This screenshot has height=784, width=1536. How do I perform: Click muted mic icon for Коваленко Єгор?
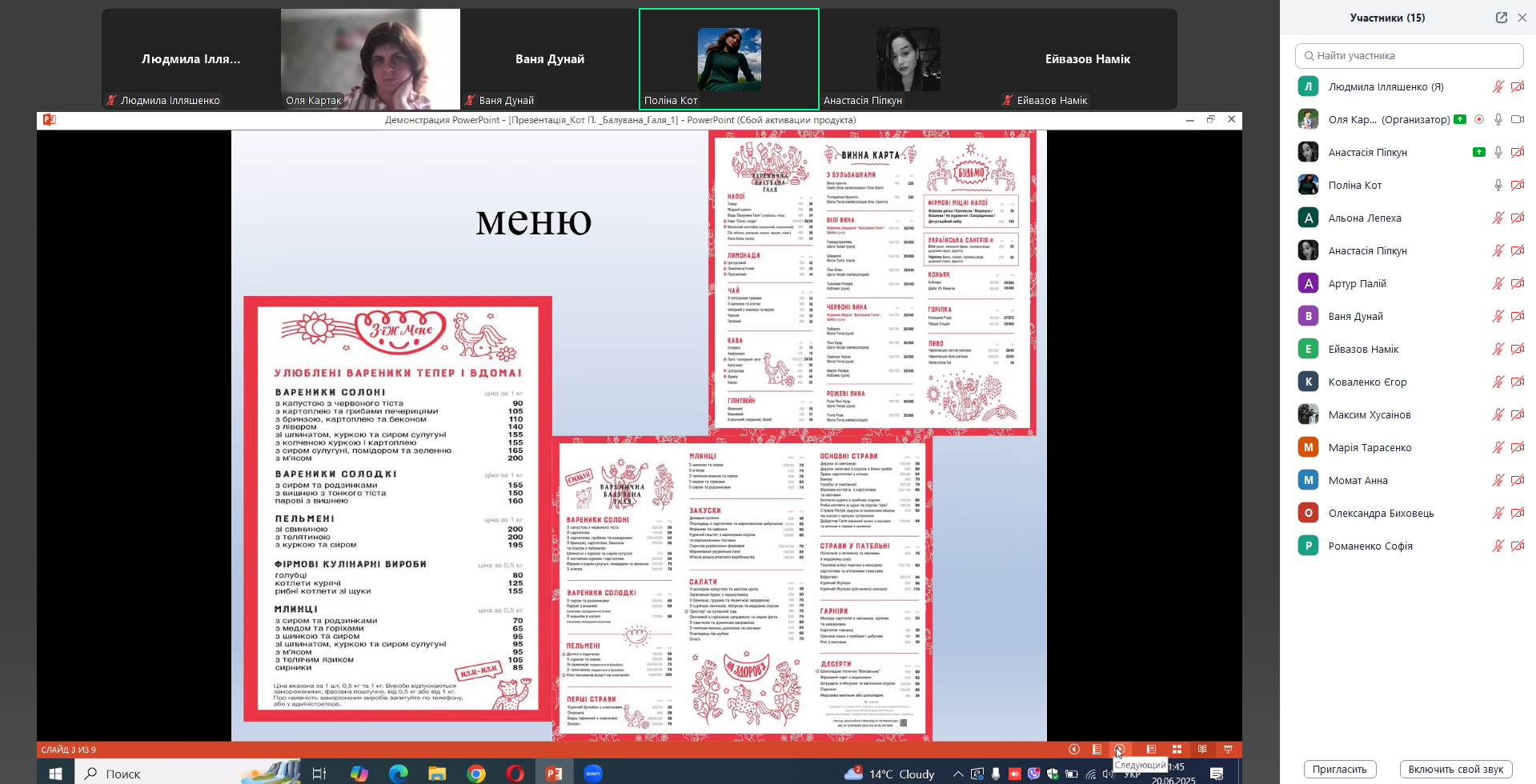[1498, 382]
